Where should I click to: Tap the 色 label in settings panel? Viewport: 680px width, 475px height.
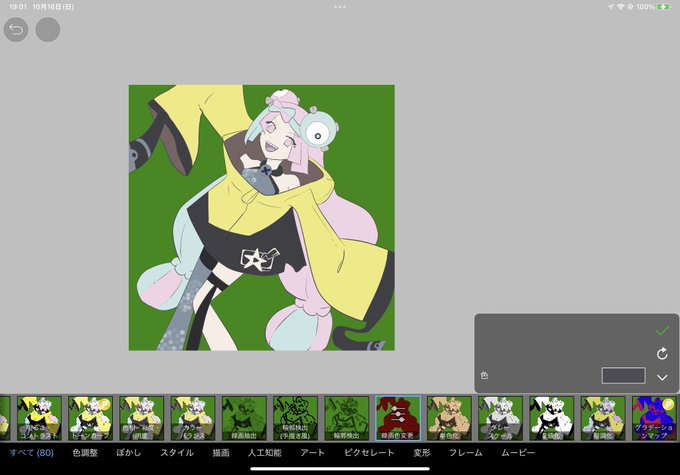(x=484, y=375)
